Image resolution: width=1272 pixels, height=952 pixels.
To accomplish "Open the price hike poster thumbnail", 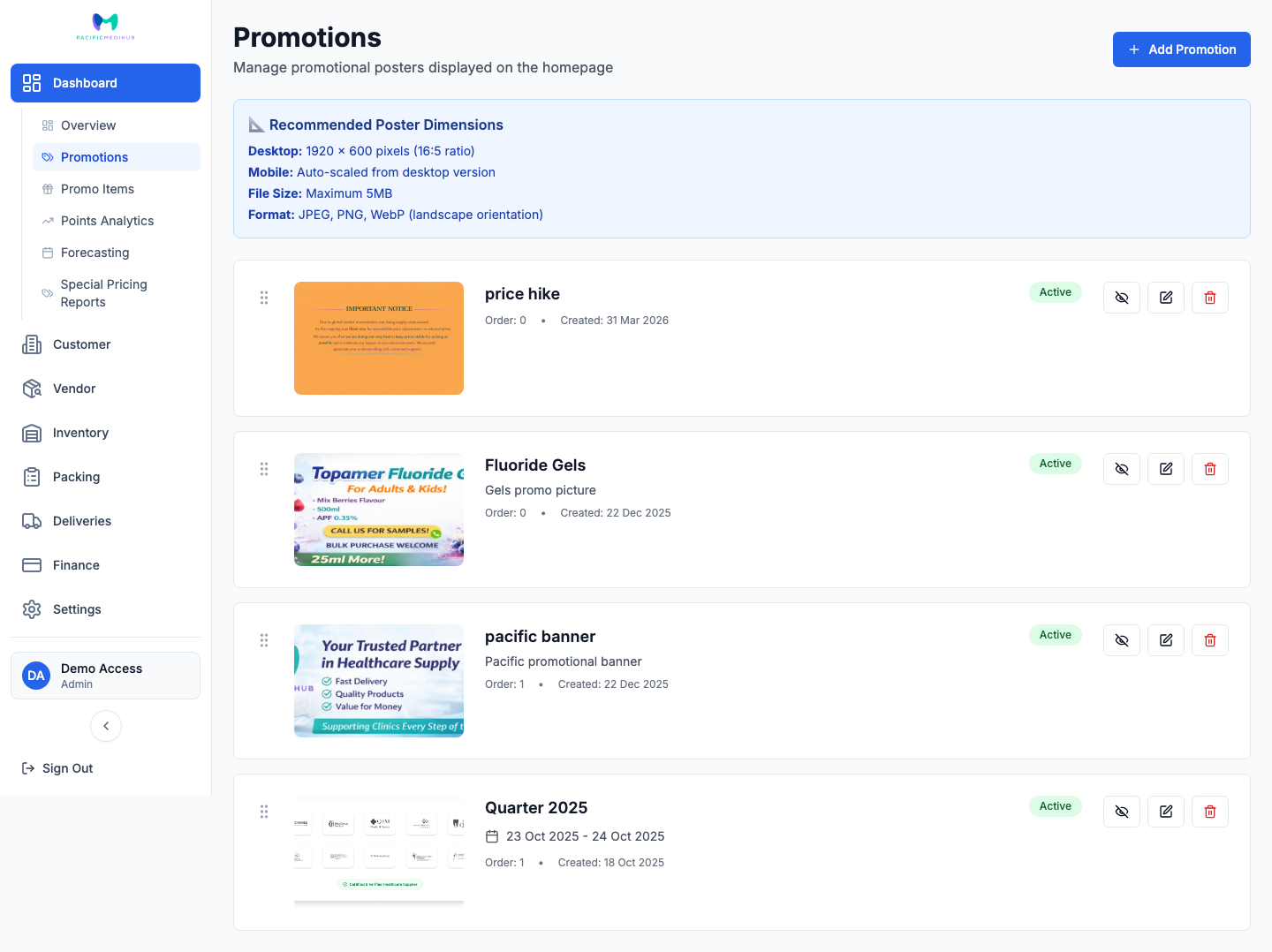I will coord(379,338).
